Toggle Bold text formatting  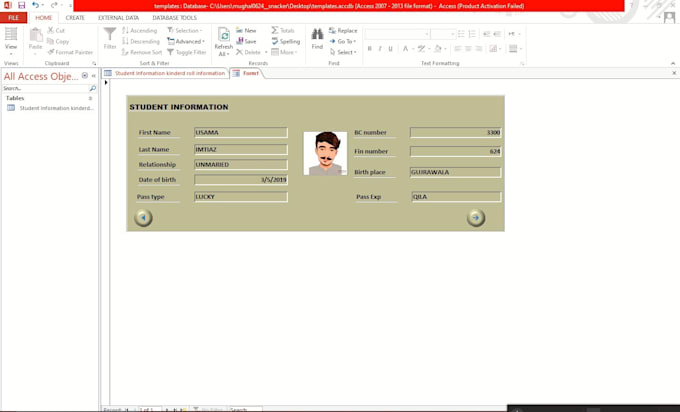369,49
